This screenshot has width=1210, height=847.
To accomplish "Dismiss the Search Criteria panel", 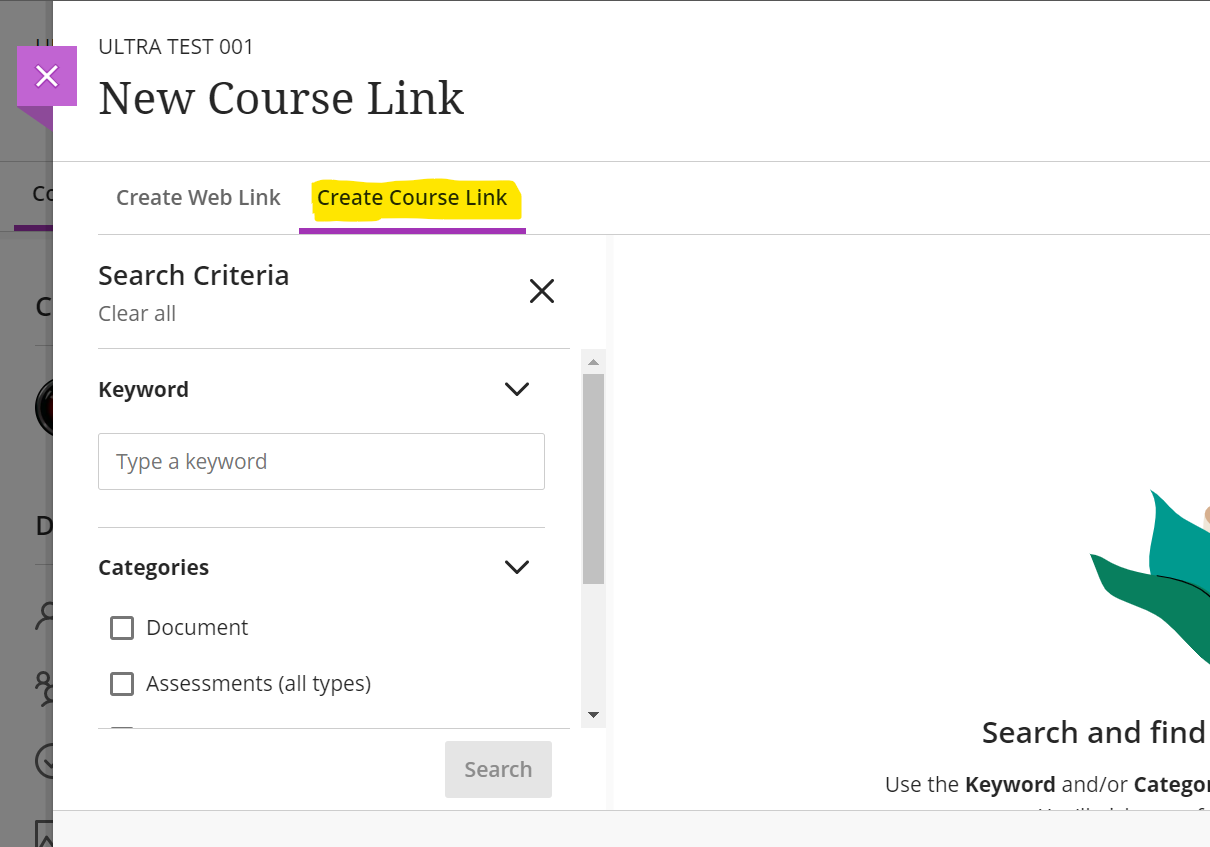I will [541, 291].
